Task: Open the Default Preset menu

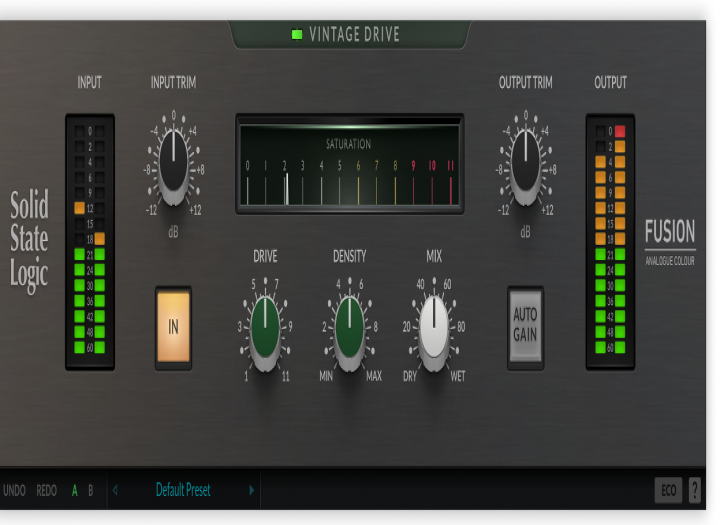Action: 183,490
